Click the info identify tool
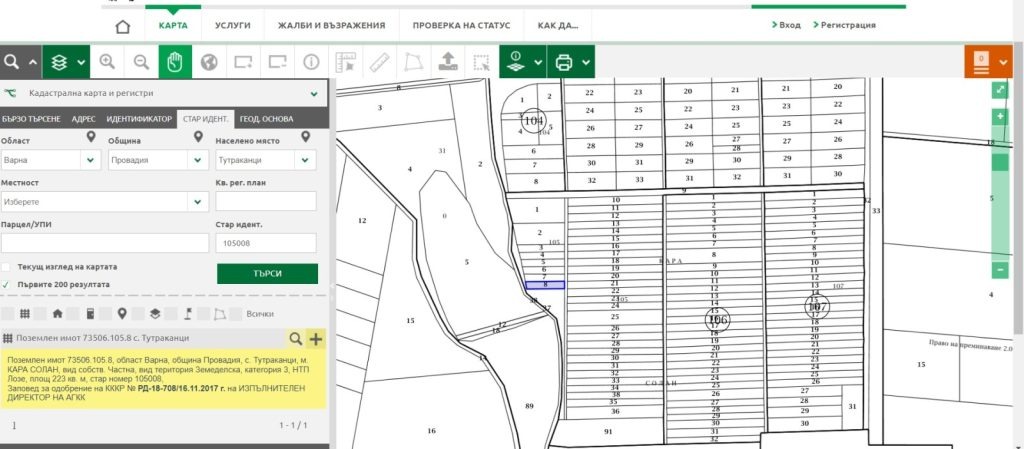Viewport: 1024px width, 449px height. (x=311, y=62)
